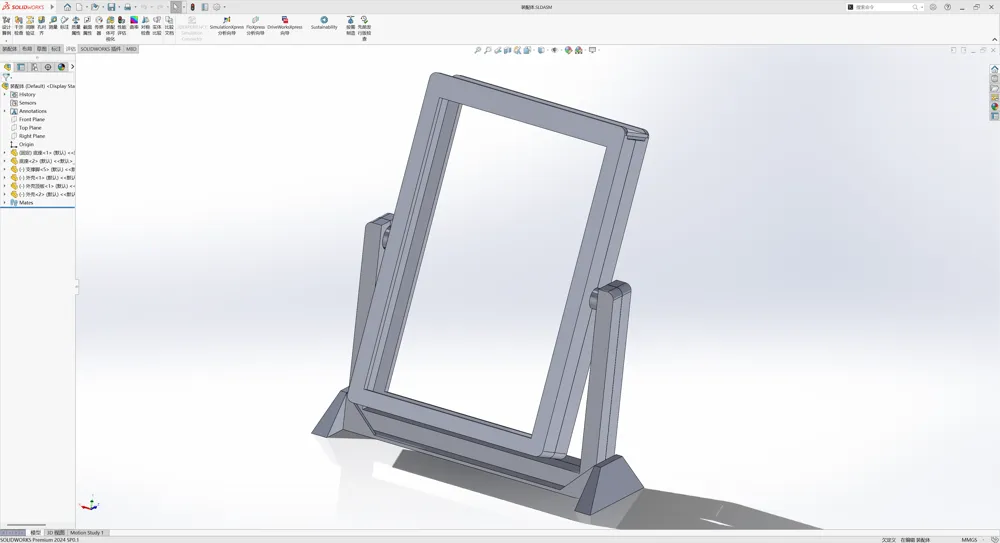Viewport: 1000px width, 543px height.
Task: Expand the SOLIDWORKS logo menu arrow
Action: 52,7
